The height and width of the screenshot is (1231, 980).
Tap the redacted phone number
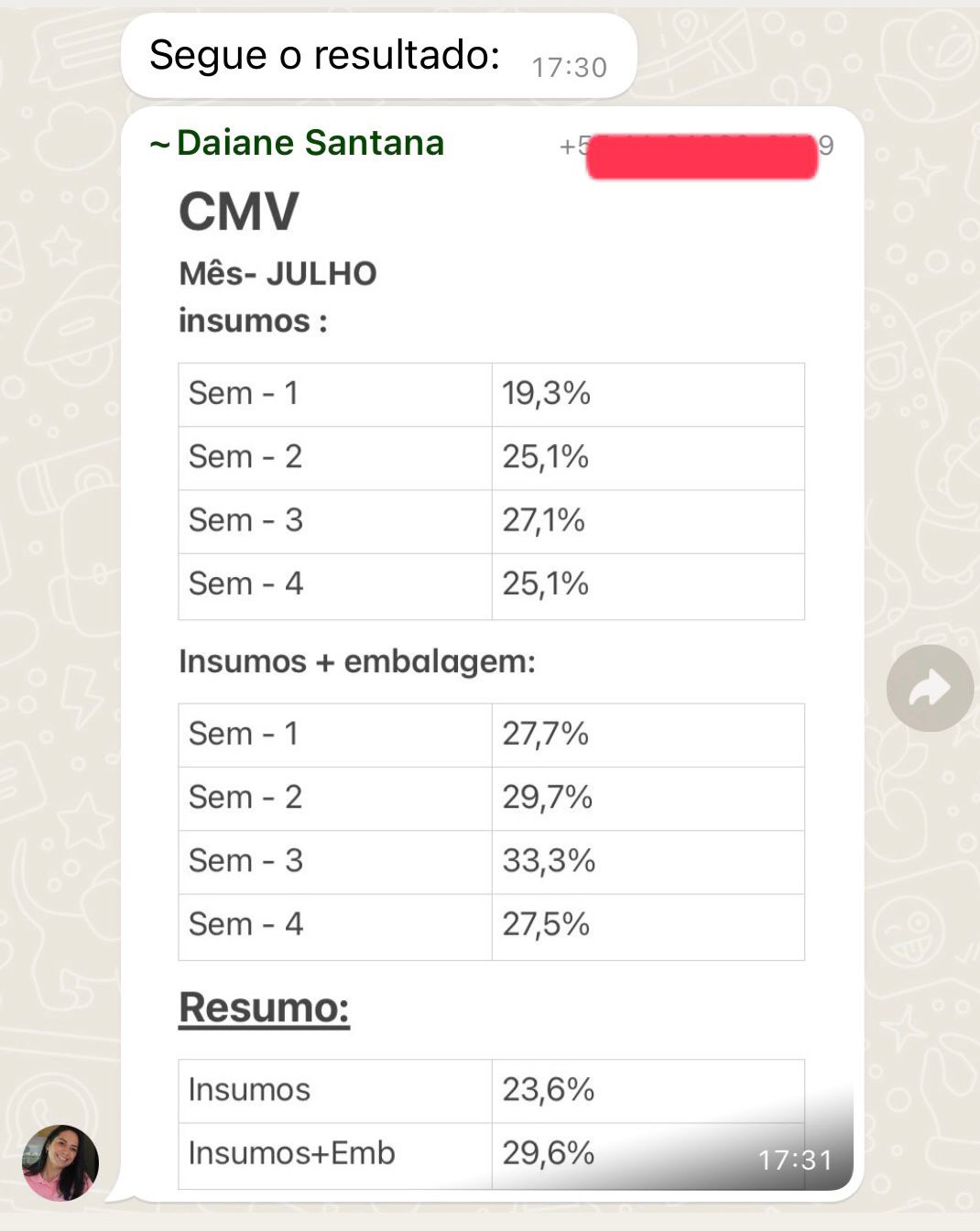click(x=702, y=156)
